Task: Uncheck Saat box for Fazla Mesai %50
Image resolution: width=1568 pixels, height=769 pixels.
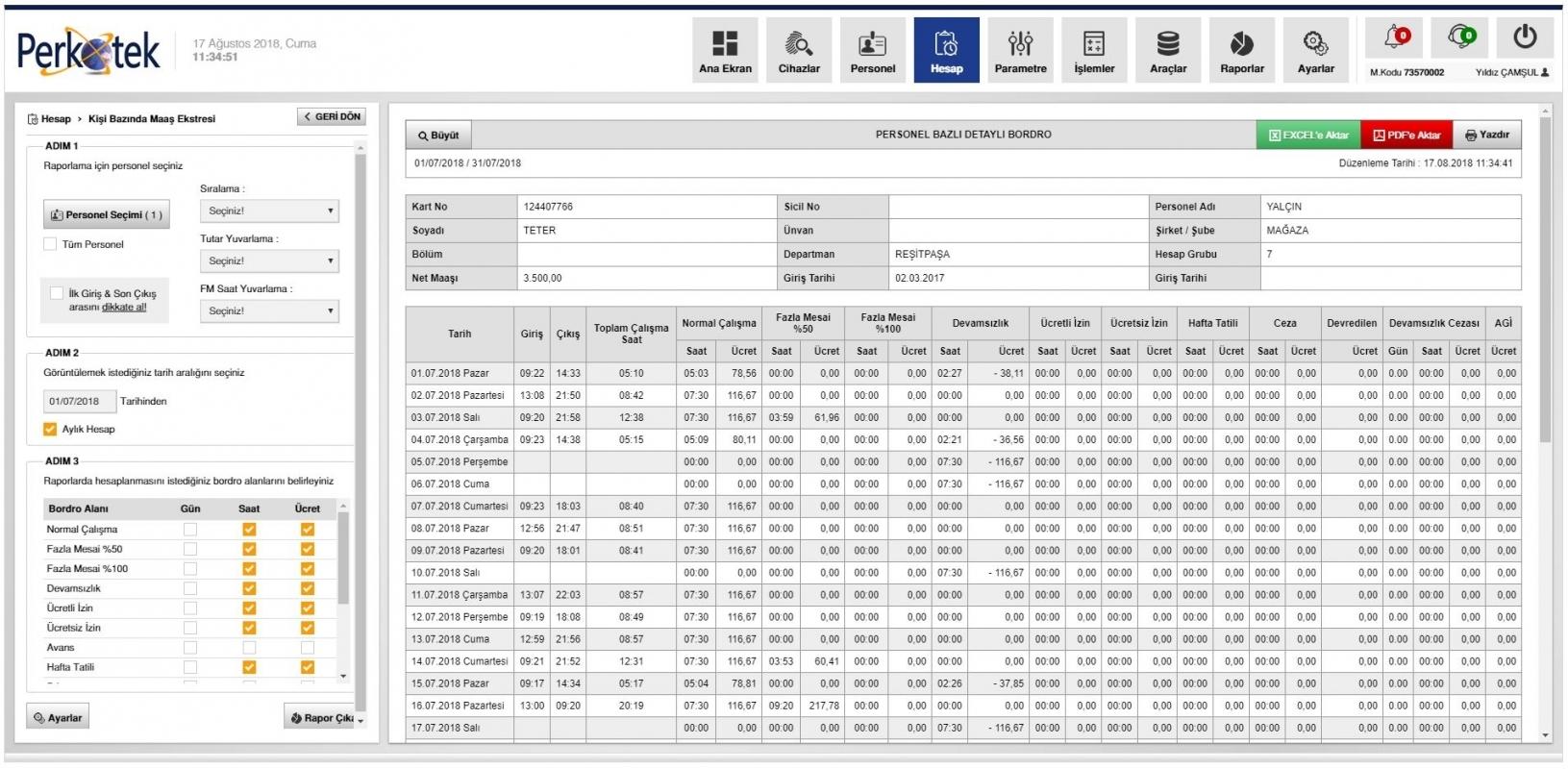Action: pos(249,549)
